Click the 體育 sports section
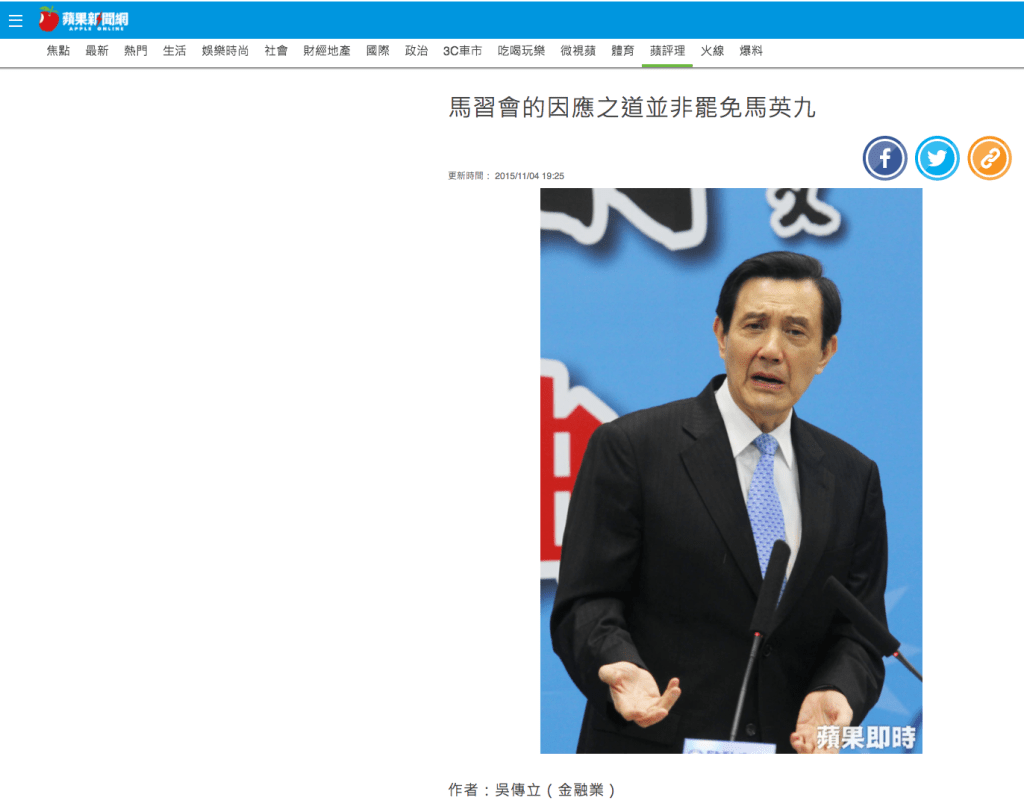This screenshot has height=812, width=1024. 623,51
